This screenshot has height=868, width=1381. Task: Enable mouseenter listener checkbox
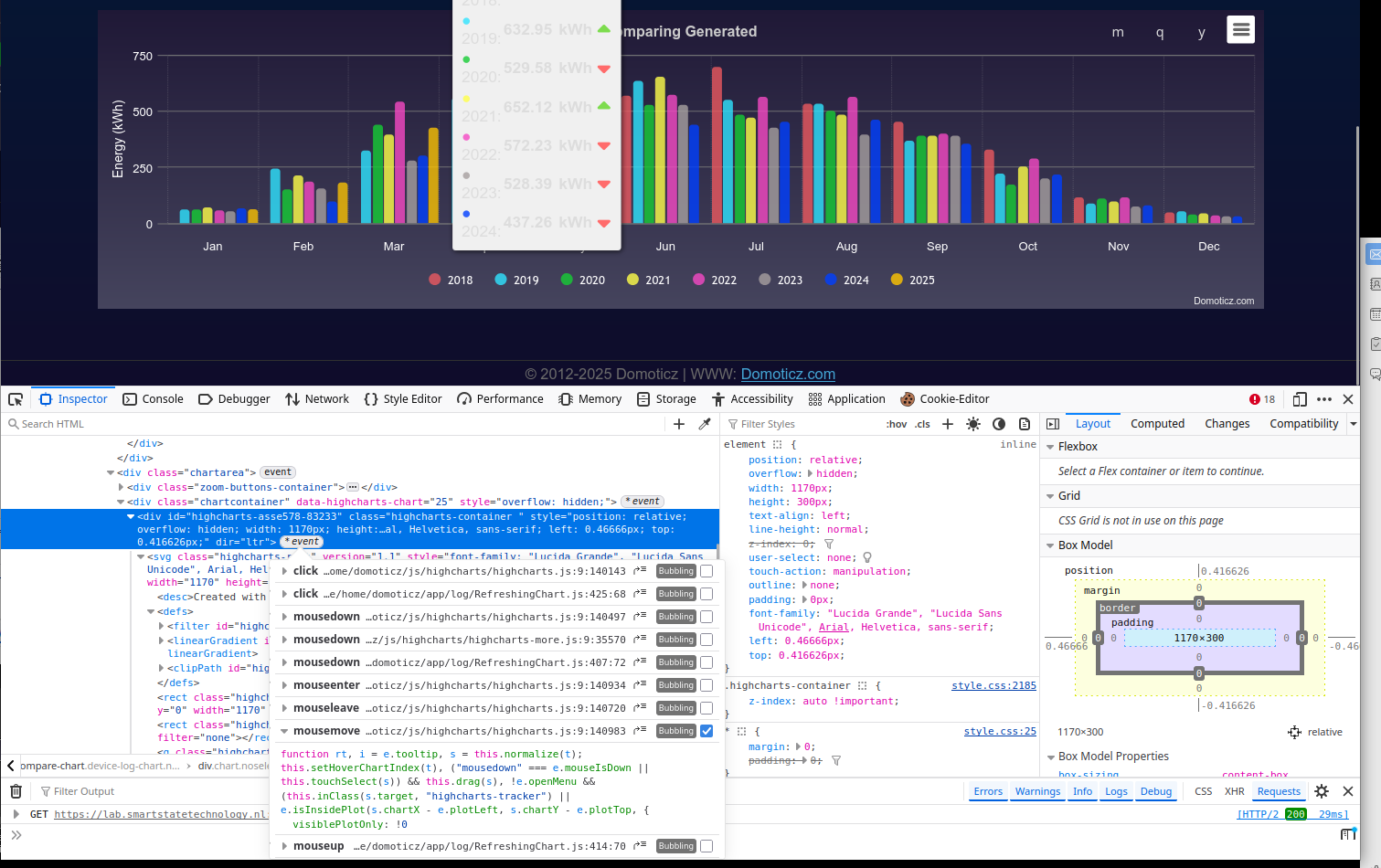(706, 685)
